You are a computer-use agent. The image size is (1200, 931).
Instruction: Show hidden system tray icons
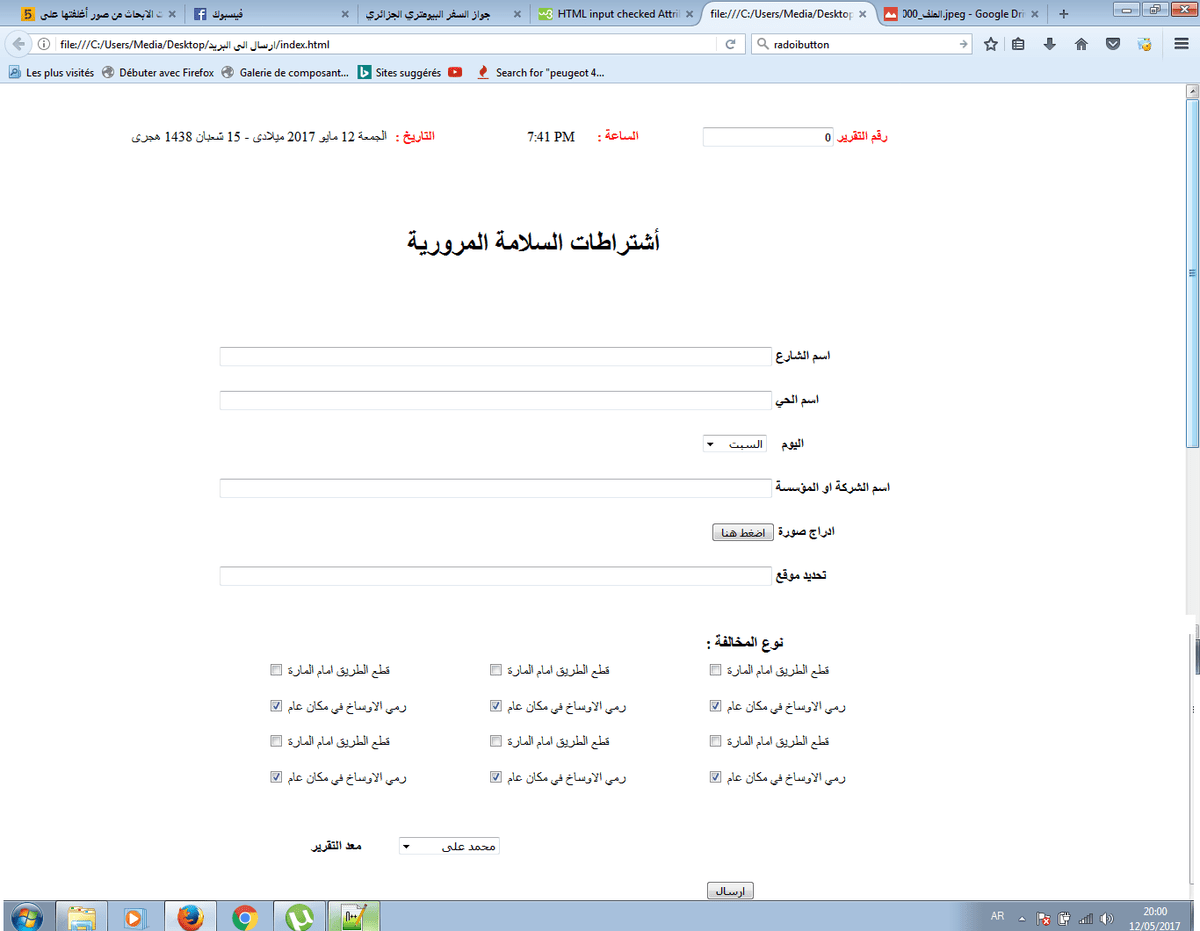coord(1021,918)
